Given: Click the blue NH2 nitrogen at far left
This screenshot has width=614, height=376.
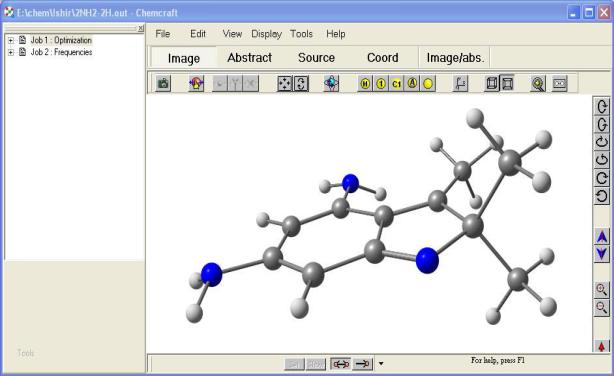Looking at the screenshot, I should click(211, 275).
